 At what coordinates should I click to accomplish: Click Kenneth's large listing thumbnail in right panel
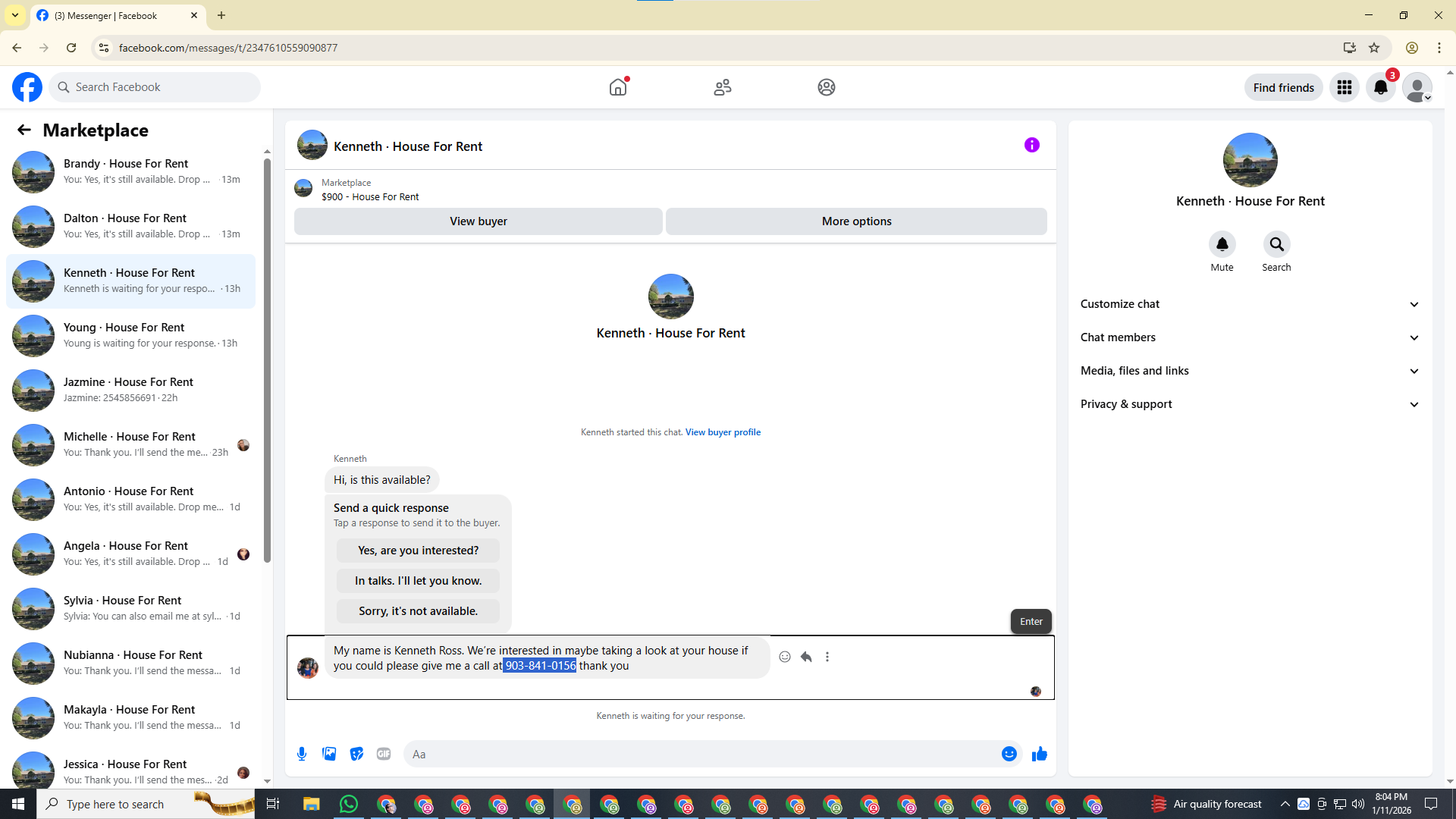point(1250,160)
